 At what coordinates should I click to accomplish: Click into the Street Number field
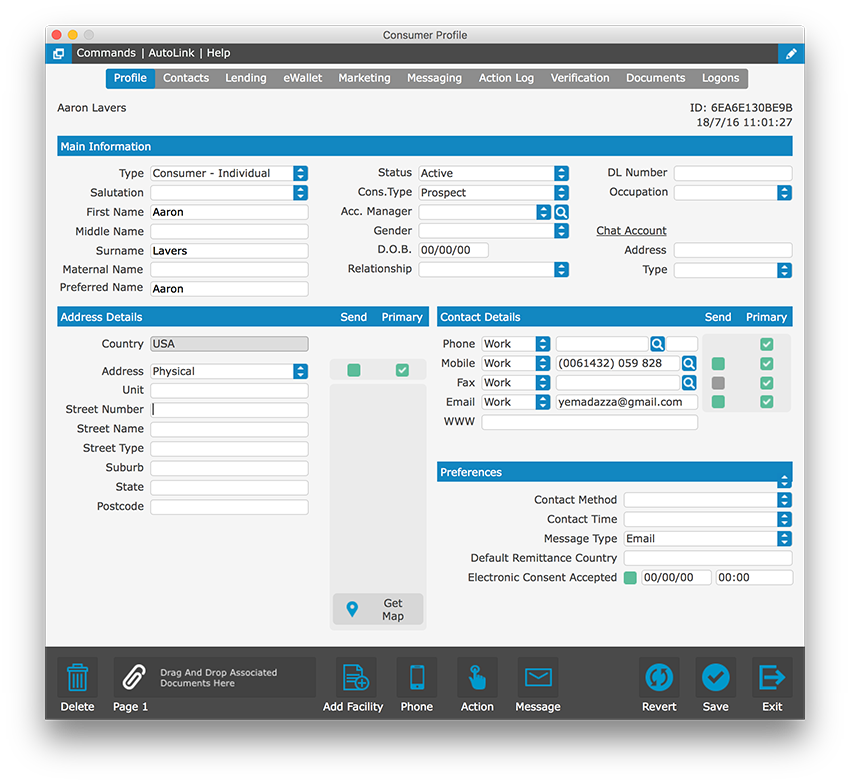(x=229, y=410)
